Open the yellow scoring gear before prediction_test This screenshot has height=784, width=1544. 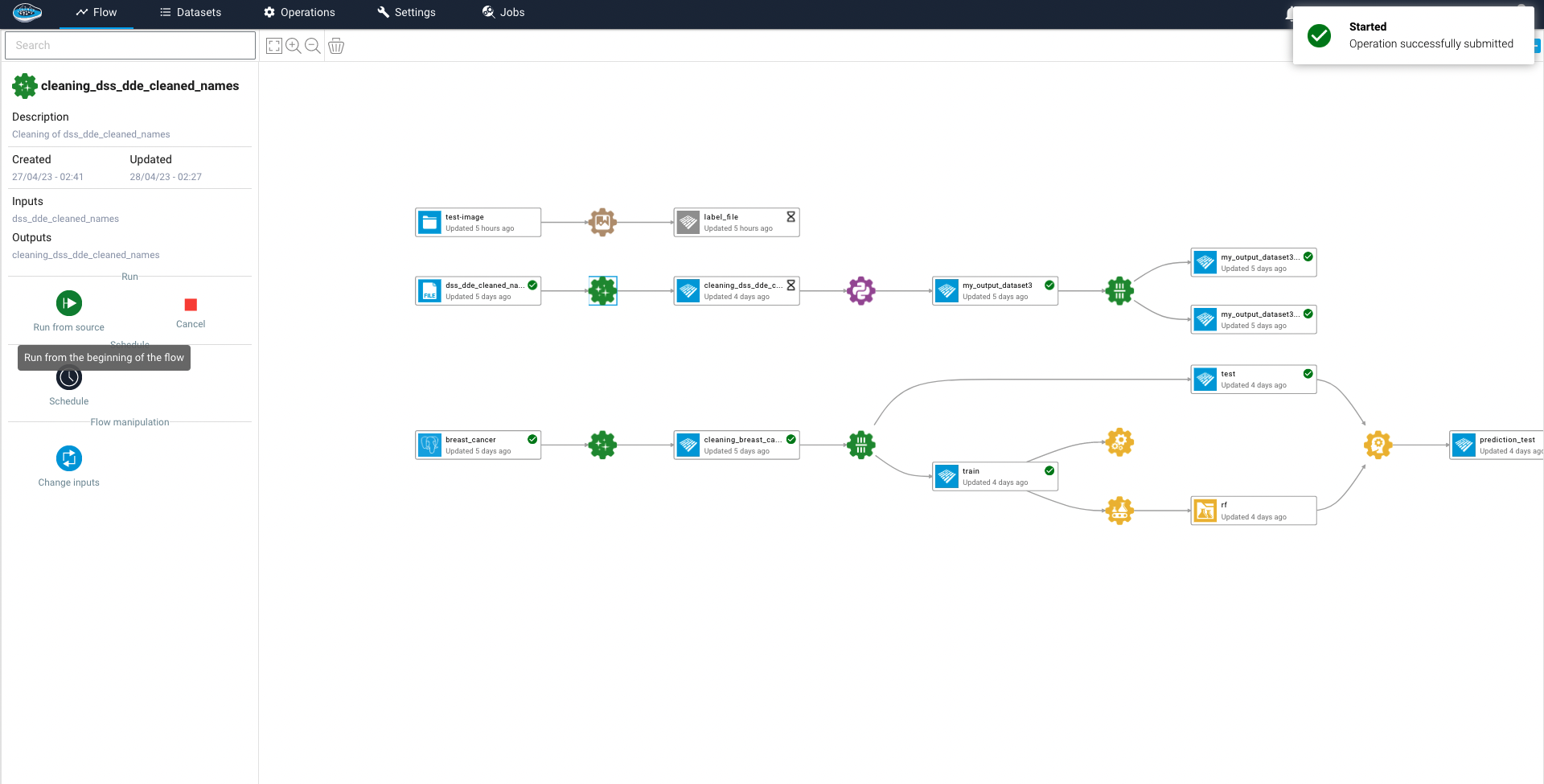1378,445
